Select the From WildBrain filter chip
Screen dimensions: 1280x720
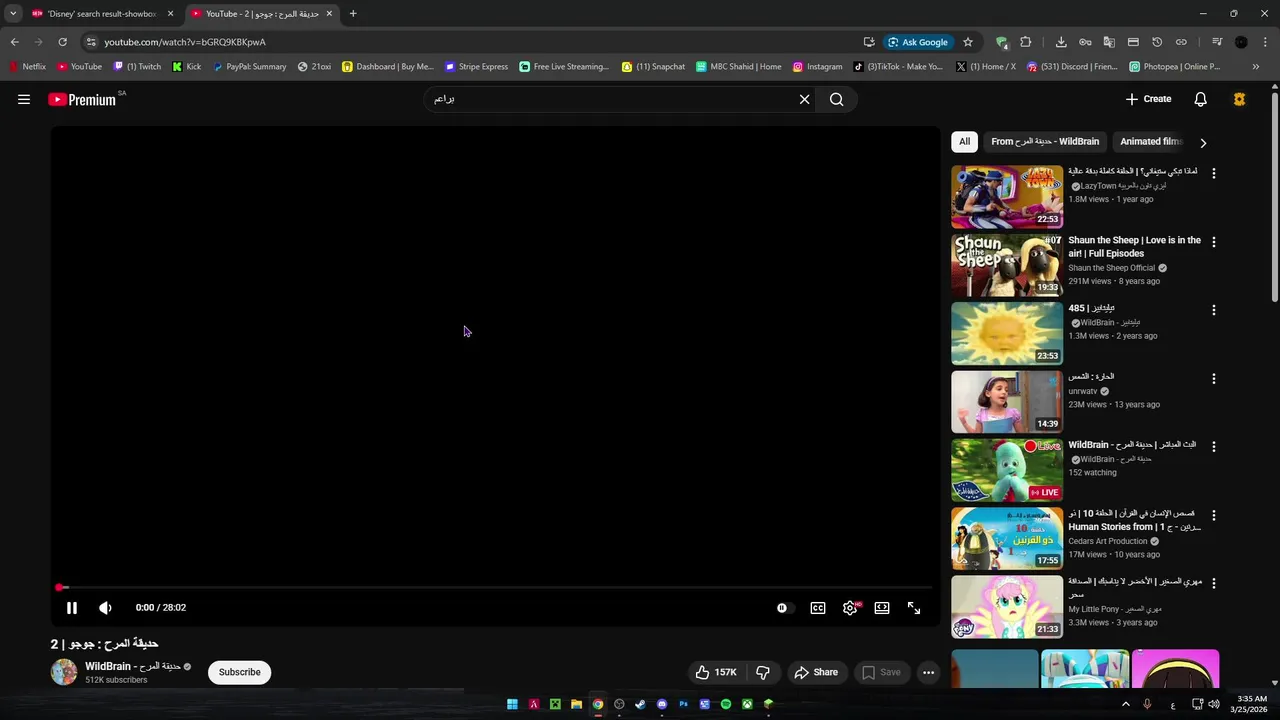[x=1045, y=142]
